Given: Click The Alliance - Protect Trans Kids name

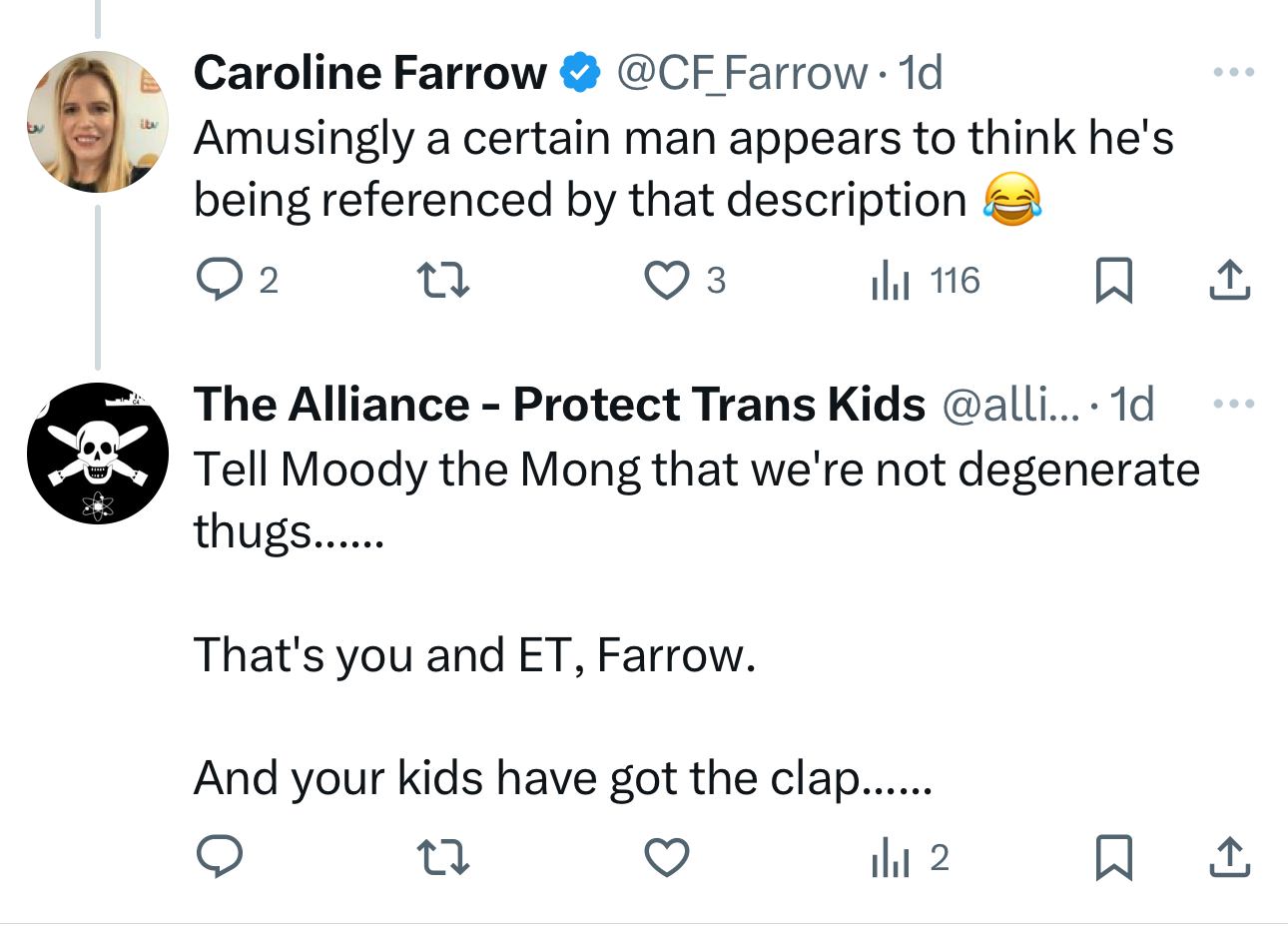Looking at the screenshot, I should tap(559, 405).
